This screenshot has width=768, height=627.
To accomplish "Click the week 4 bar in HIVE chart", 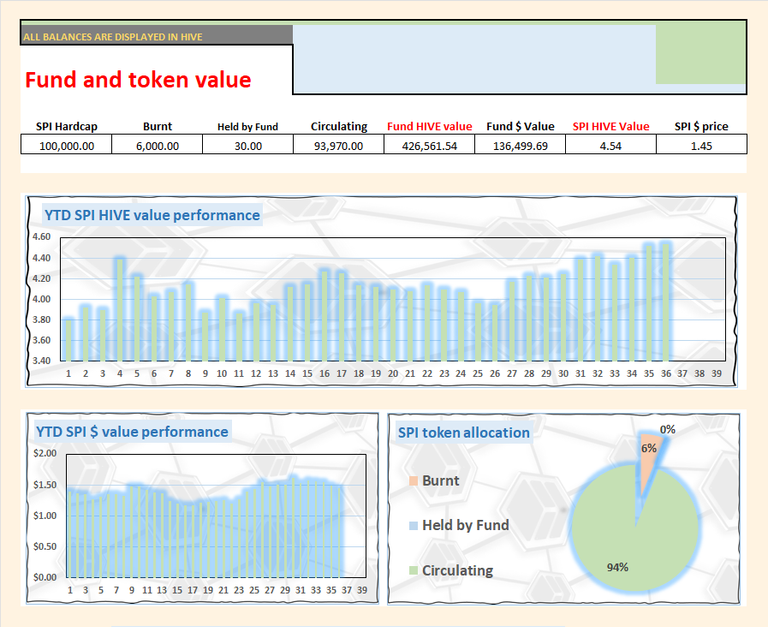I will click(x=120, y=310).
